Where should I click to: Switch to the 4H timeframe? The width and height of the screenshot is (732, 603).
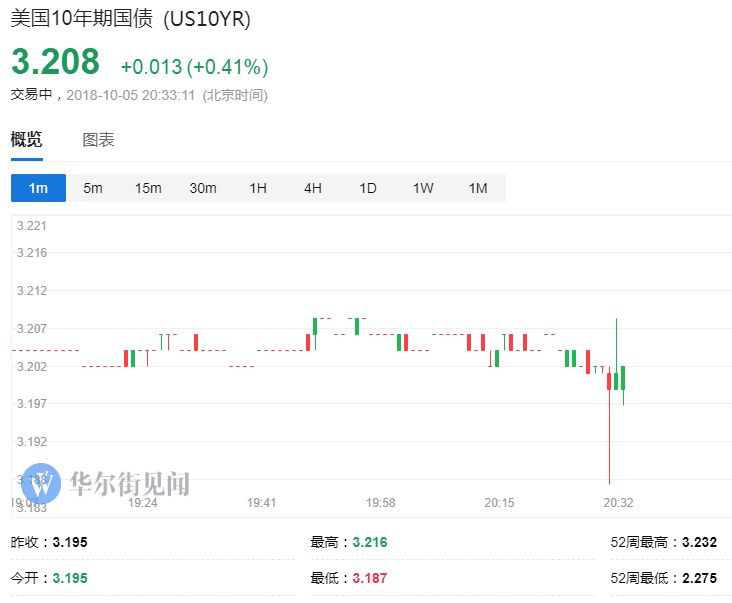(x=313, y=188)
